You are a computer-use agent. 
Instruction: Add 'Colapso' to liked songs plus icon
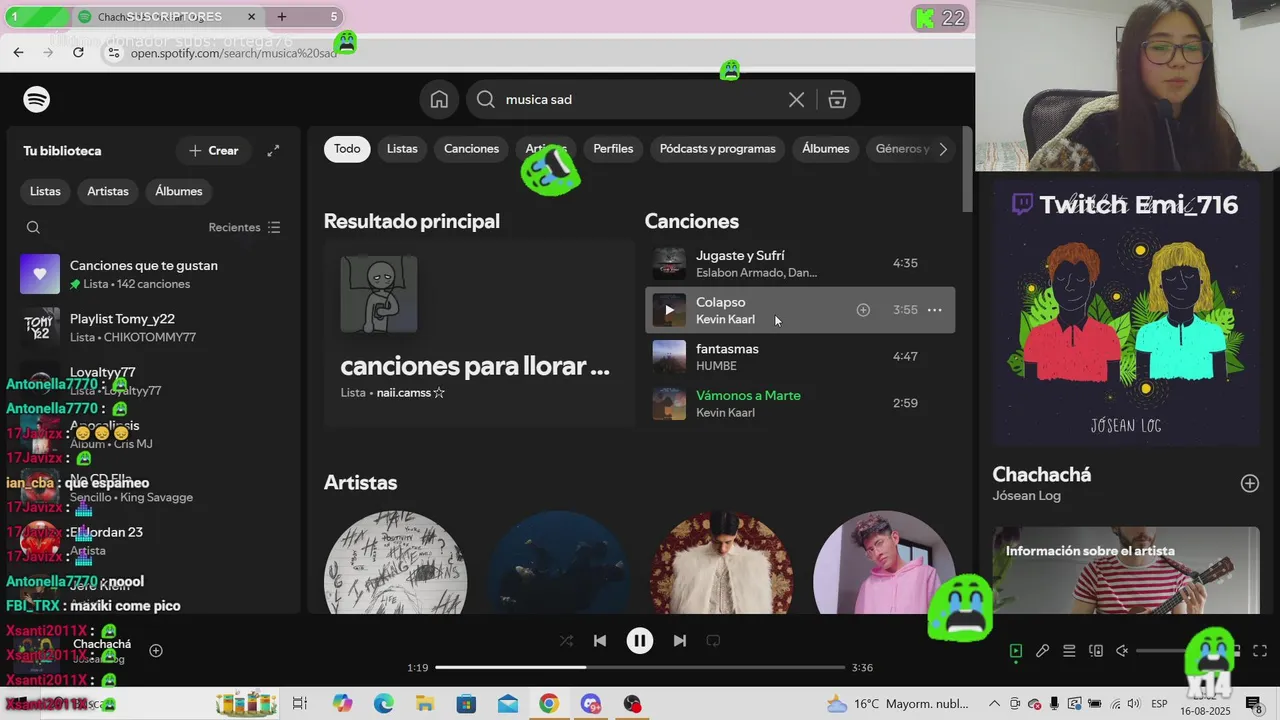tap(863, 310)
